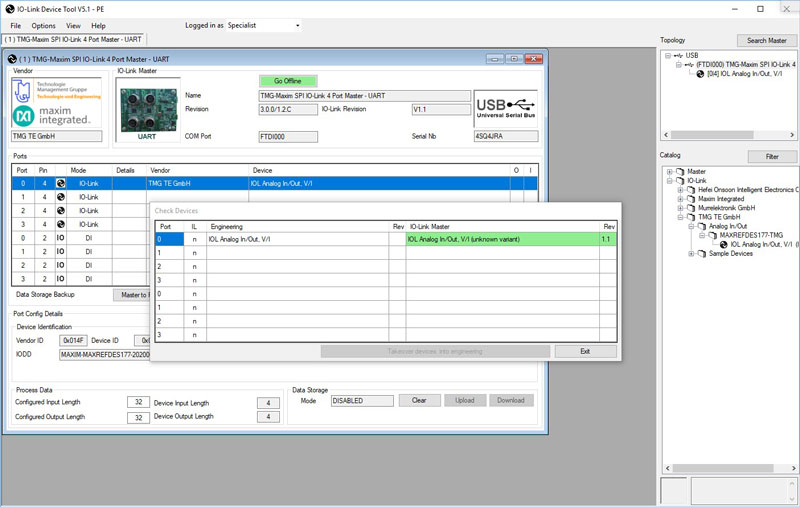
Task: Expand the Murrelektronik GmbH catalog node
Action: click(x=680, y=208)
